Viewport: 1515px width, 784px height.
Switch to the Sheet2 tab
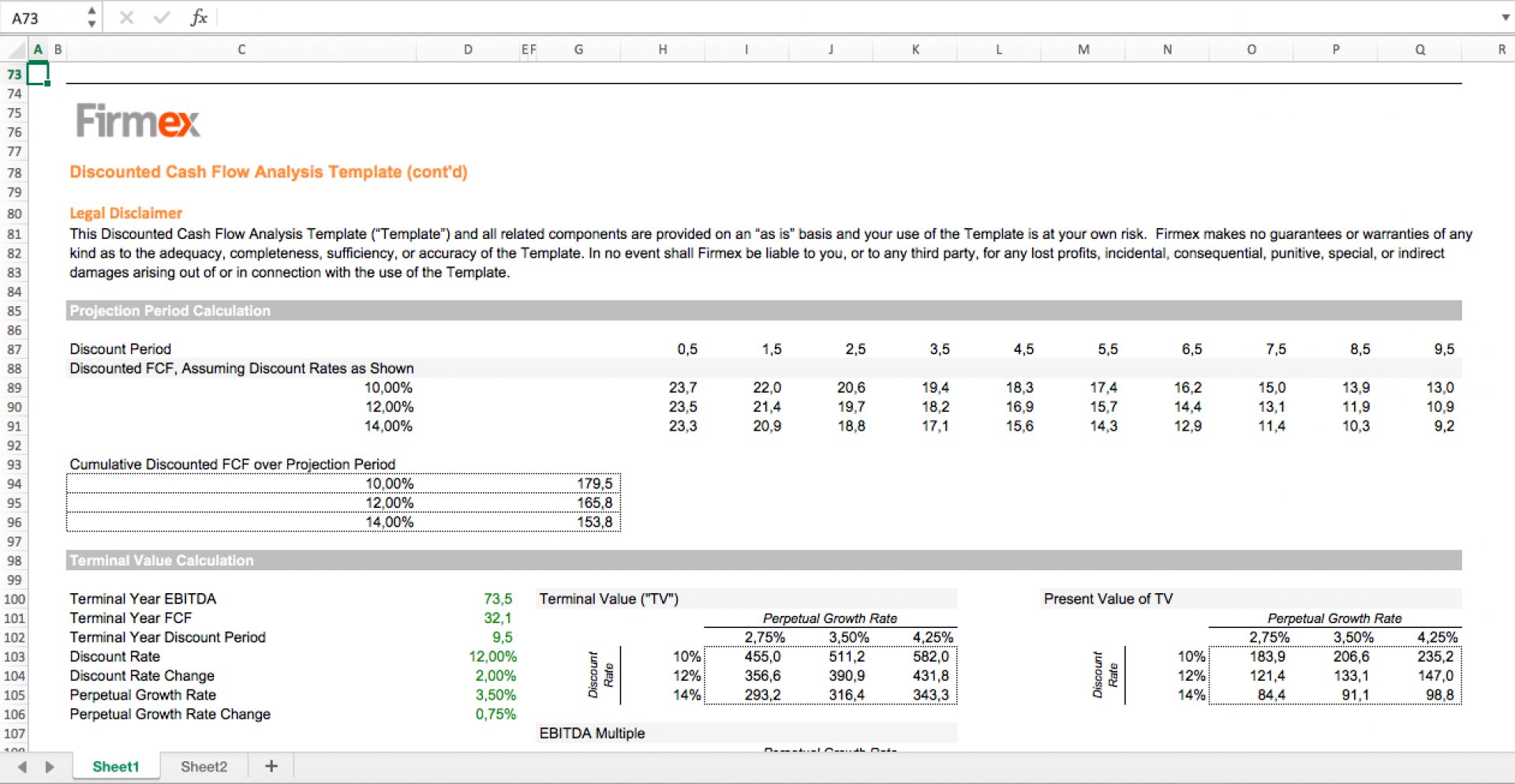pos(204,767)
